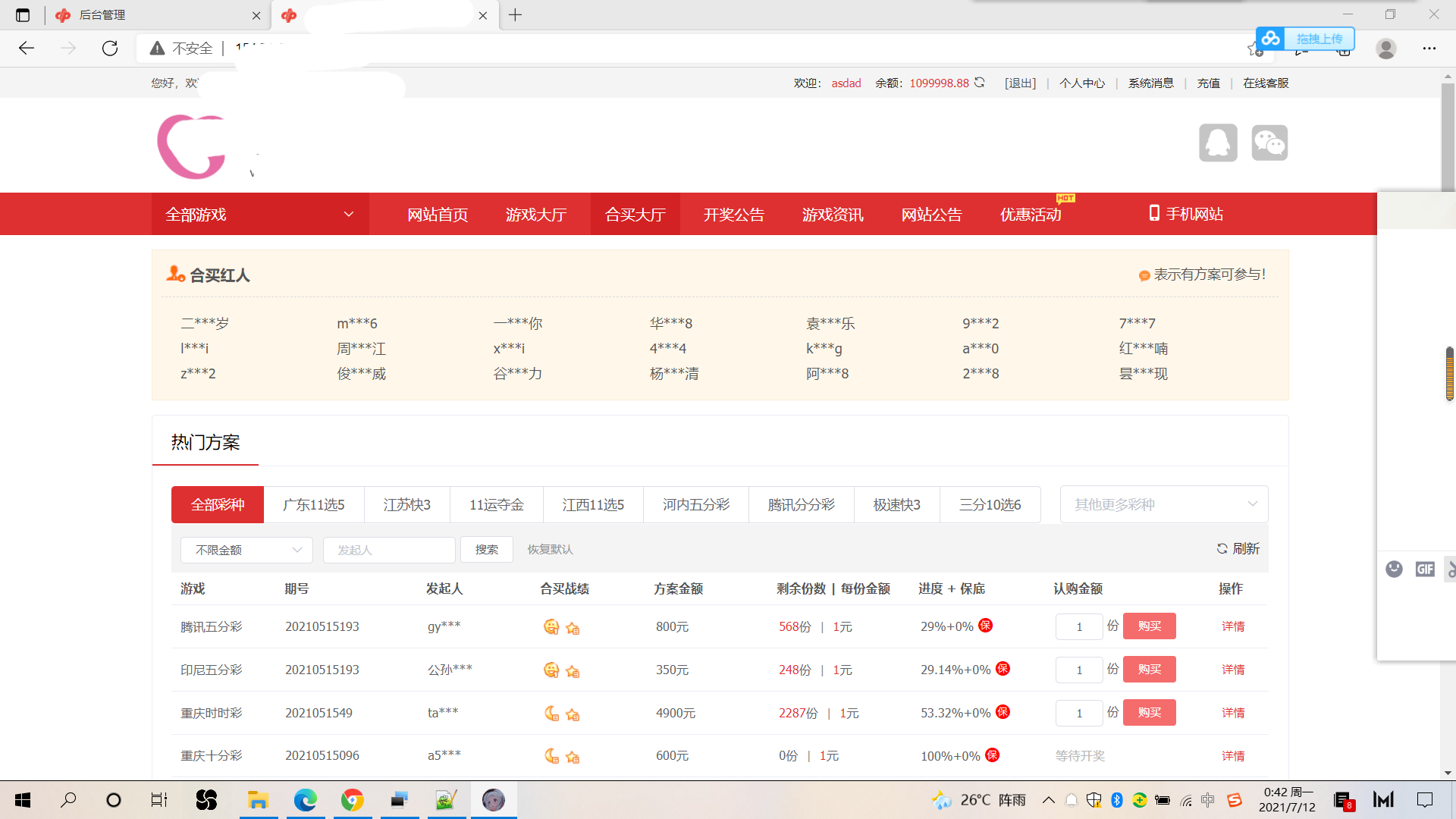
Task: Open 详情 link for 重庆时时彩 row
Action: click(1232, 713)
